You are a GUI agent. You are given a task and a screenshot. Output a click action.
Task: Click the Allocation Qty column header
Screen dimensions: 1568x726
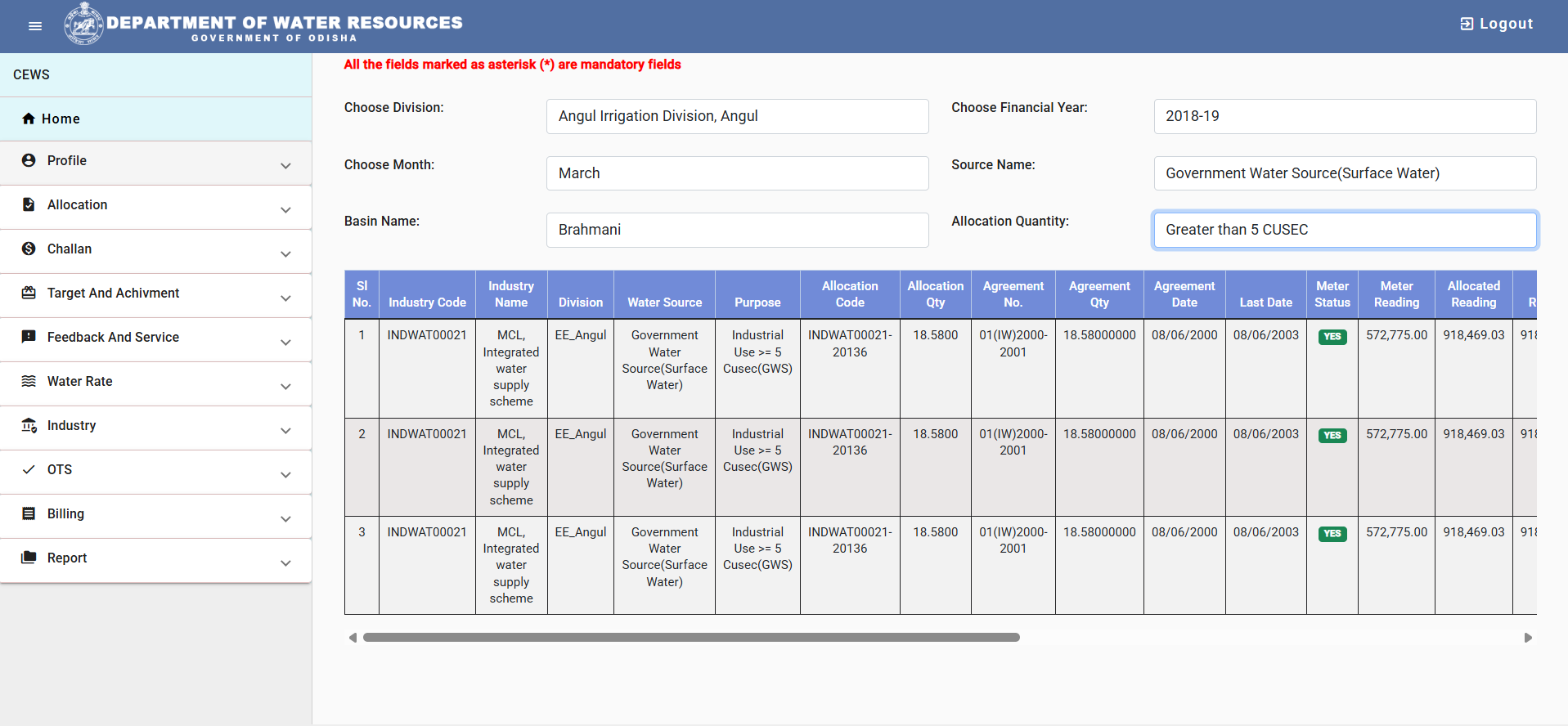coord(936,294)
